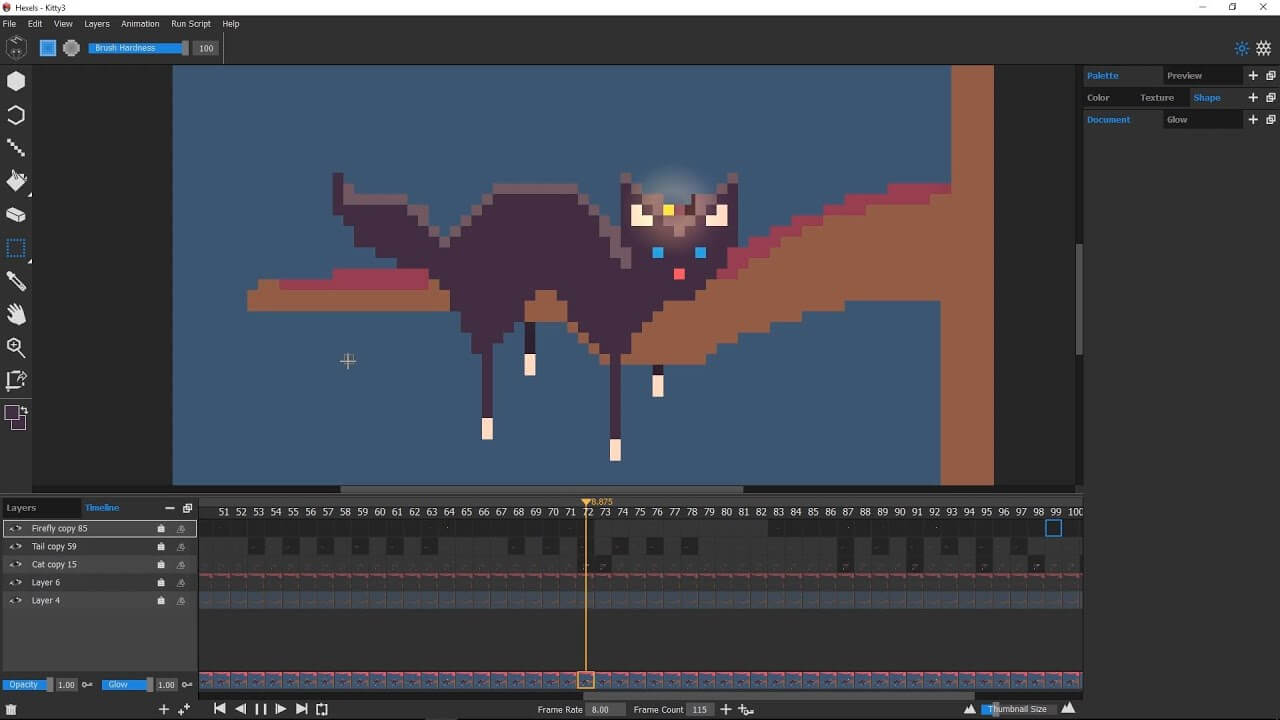1280x720 pixels.
Task: Click the layer Opacity slider
Action: [x=28, y=685]
